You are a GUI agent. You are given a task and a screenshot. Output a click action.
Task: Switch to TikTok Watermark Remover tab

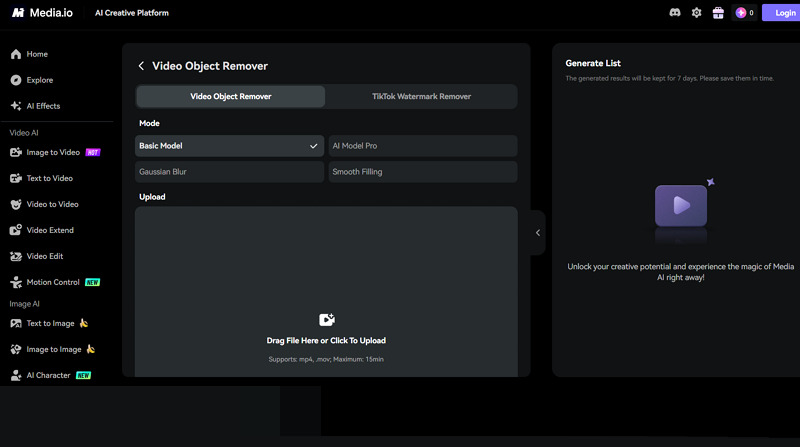421,97
